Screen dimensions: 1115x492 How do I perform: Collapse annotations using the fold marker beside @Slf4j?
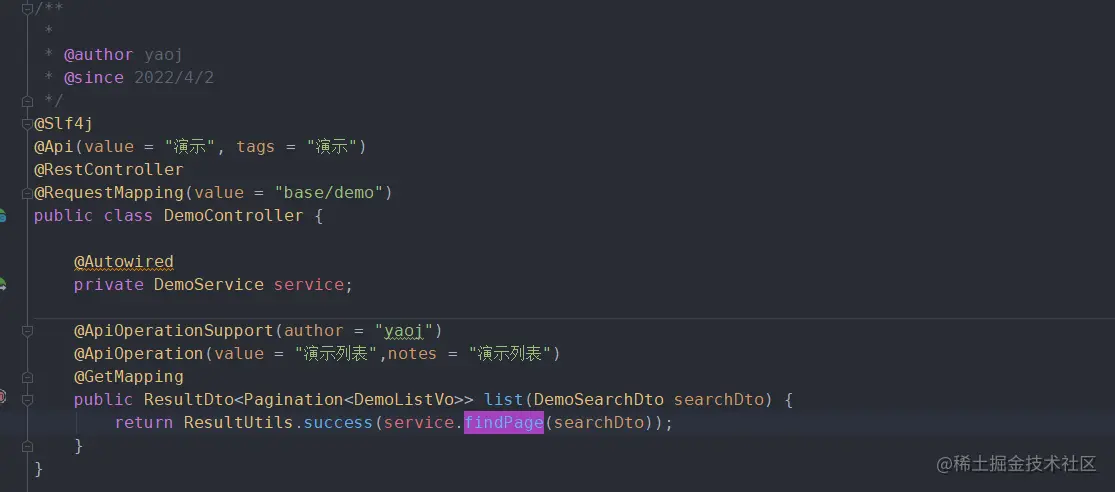pyautogui.click(x=27, y=124)
